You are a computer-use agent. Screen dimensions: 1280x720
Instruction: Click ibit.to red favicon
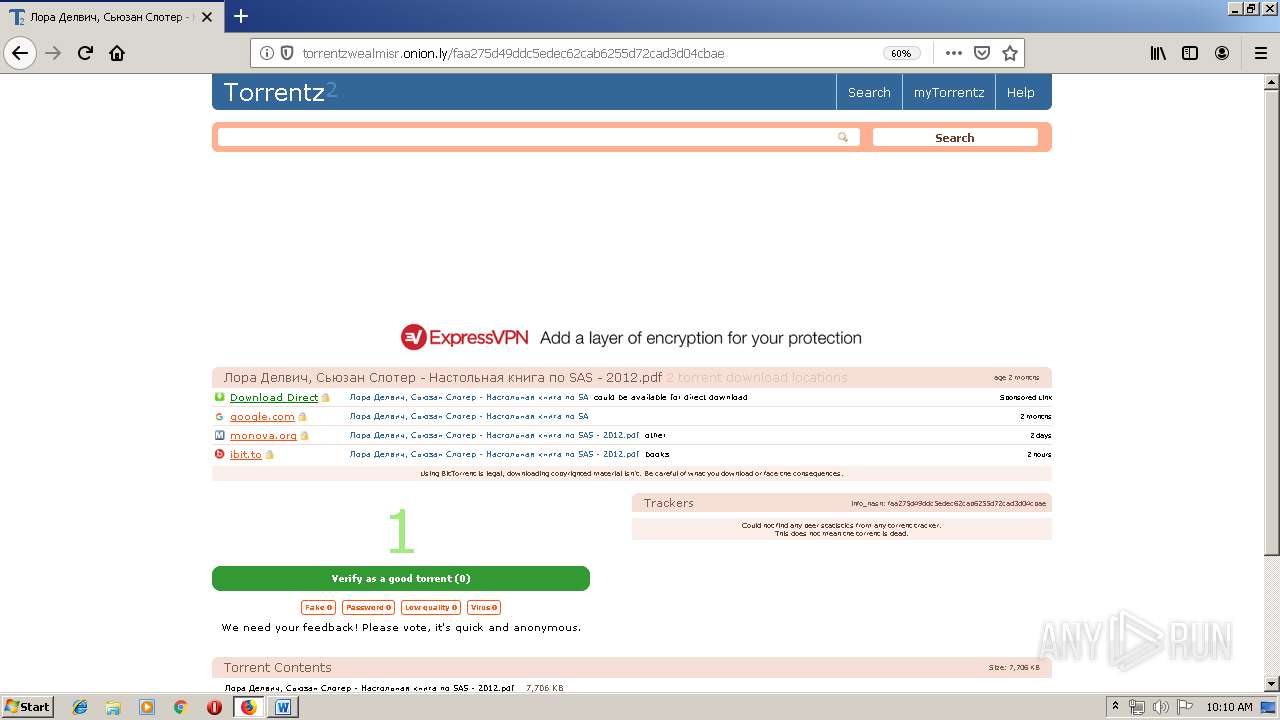click(220, 454)
